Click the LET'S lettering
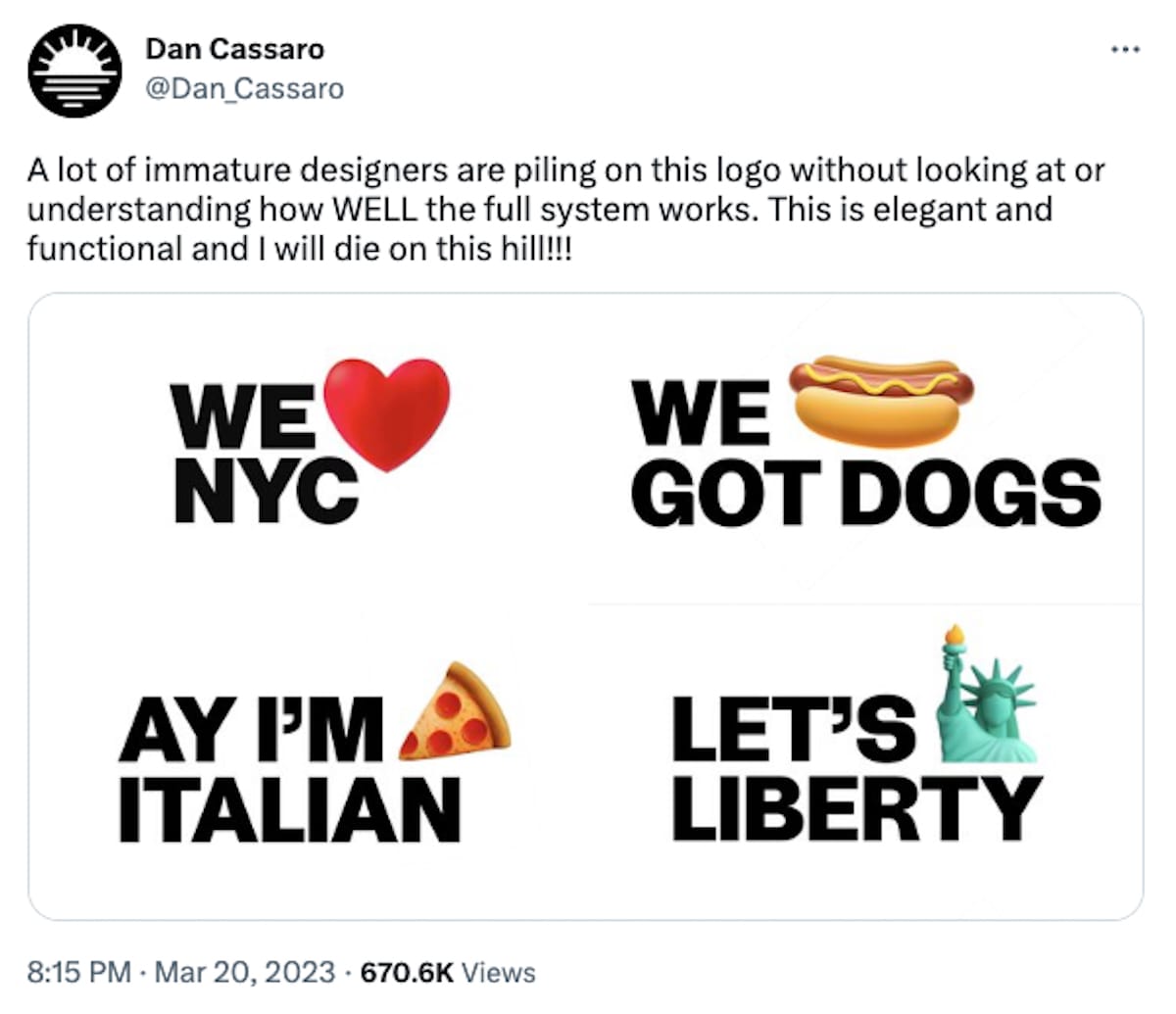This screenshot has width=1176, height=1014. (792, 730)
